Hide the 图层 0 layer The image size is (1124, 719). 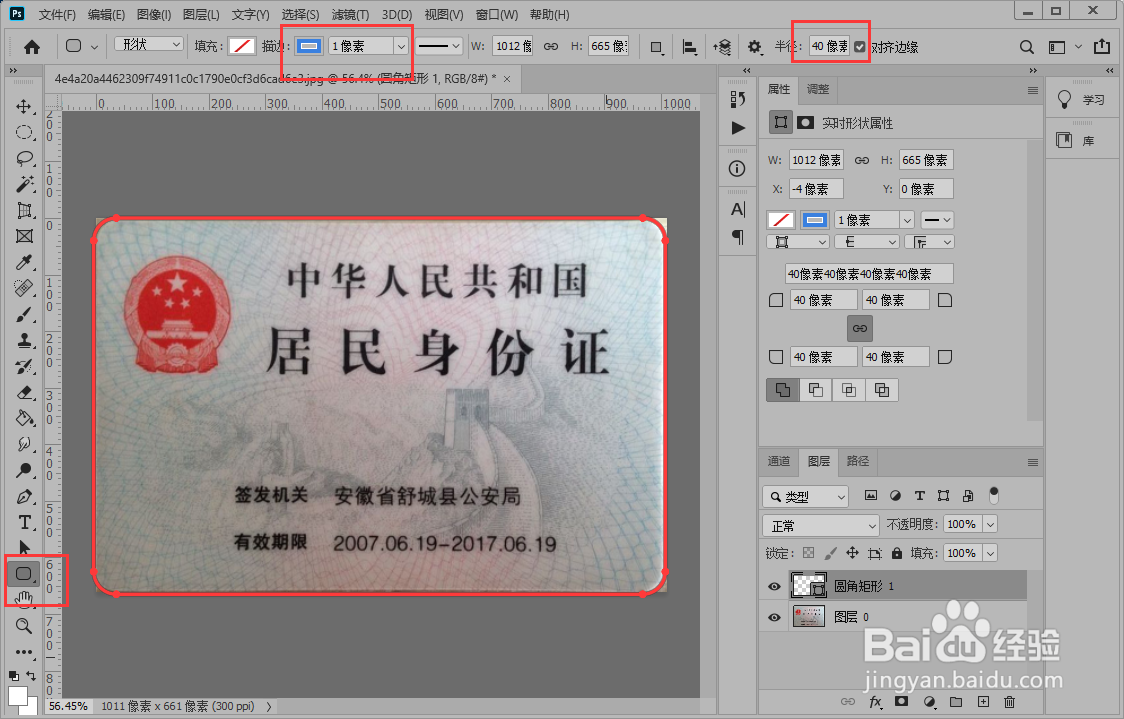click(x=774, y=617)
